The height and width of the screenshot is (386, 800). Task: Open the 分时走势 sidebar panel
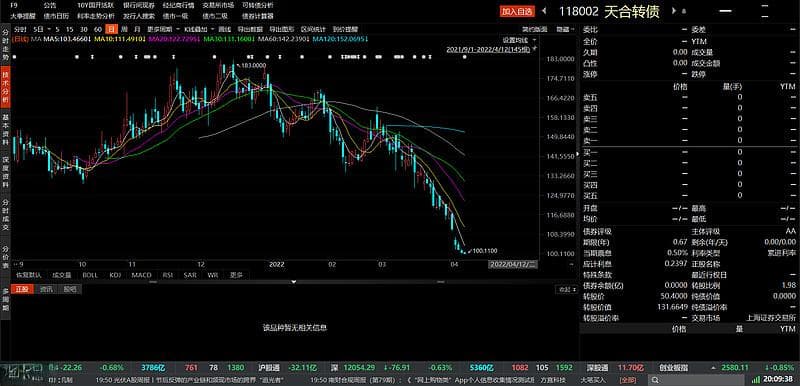[x=6, y=44]
